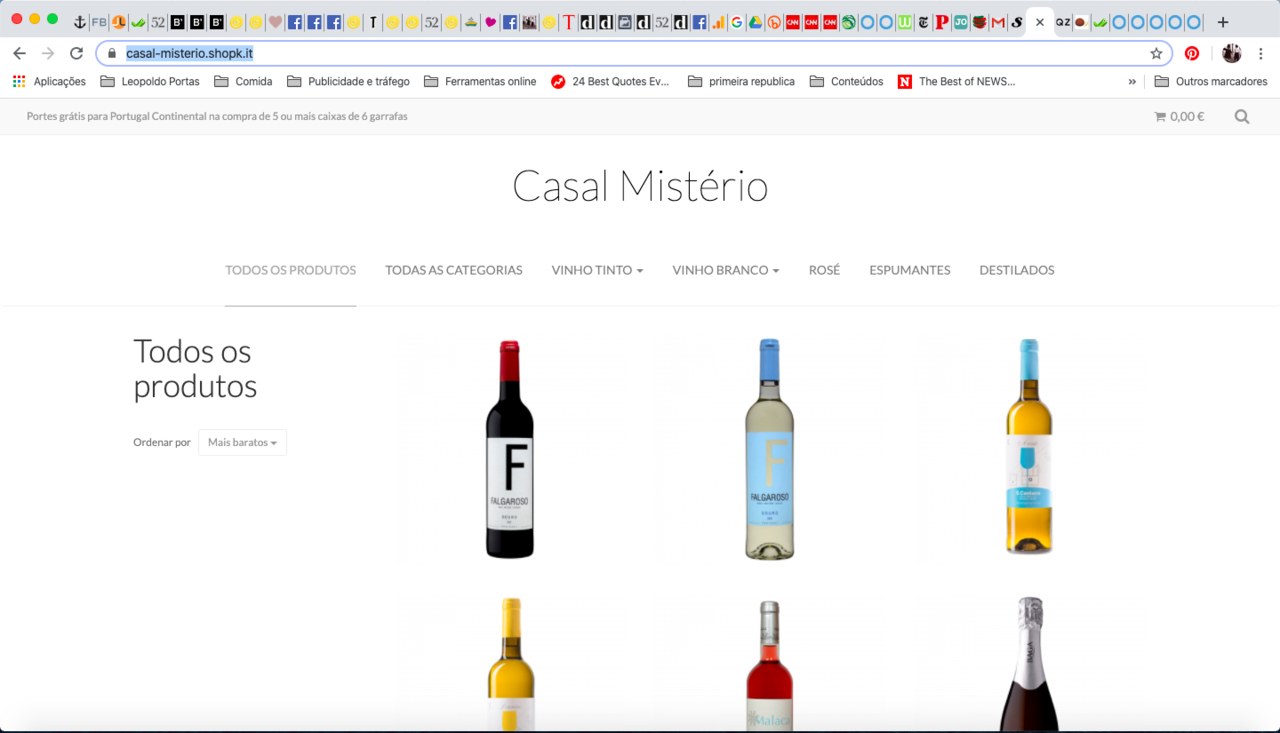This screenshot has height=733, width=1280.
Task: Switch to the red T tab
Action: click(x=568, y=22)
